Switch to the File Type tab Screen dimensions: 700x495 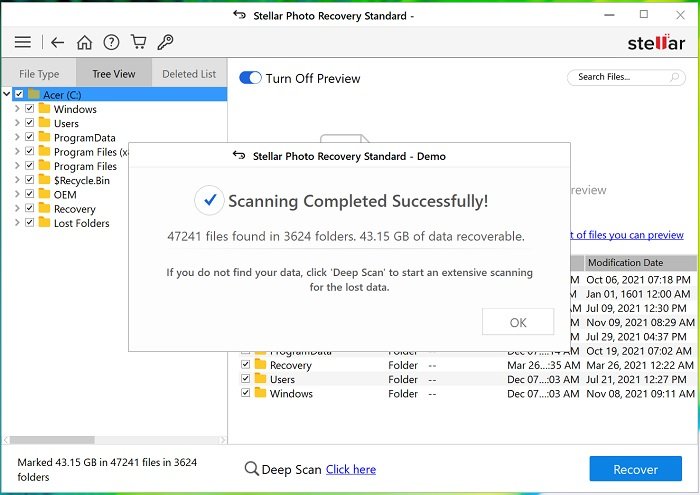point(39,74)
